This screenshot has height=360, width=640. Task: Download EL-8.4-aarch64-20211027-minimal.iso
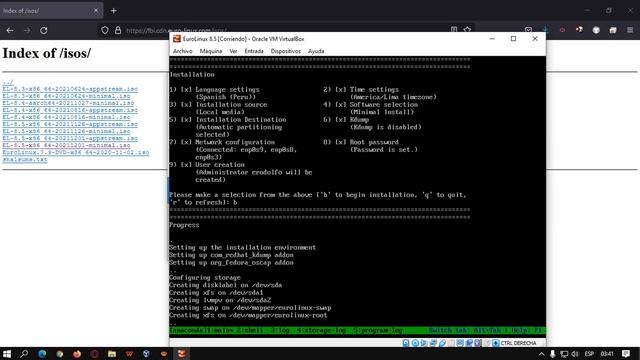tap(68, 103)
